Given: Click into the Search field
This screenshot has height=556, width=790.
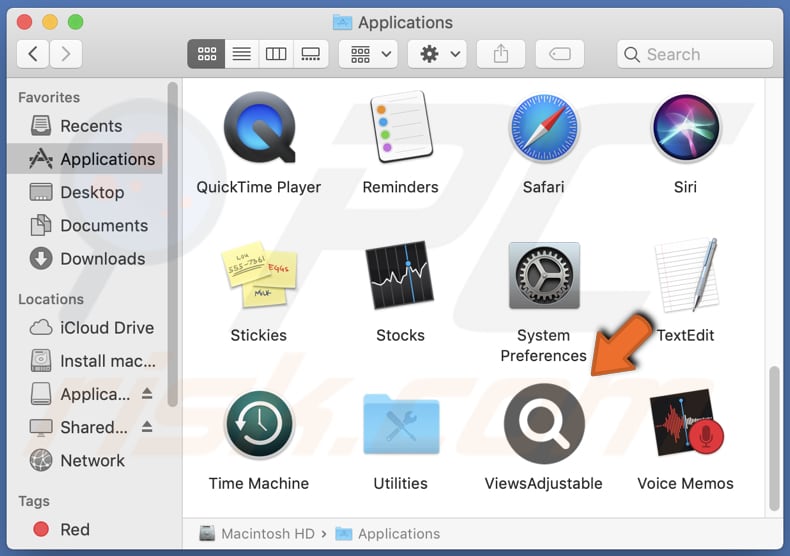Looking at the screenshot, I should click(x=695, y=54).
